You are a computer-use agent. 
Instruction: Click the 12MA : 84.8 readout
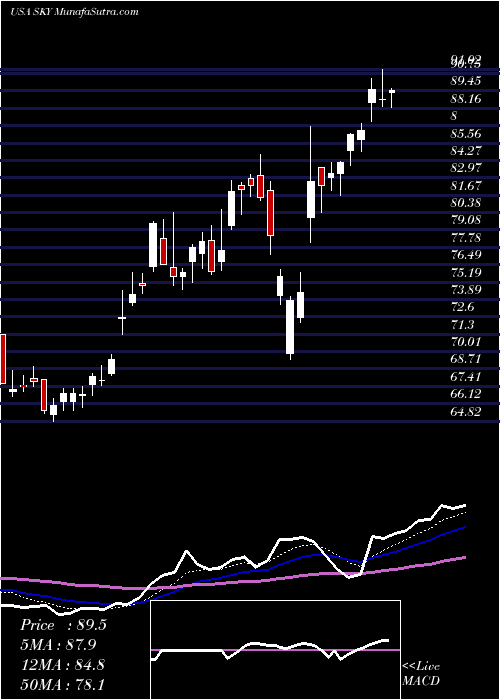point(62,664)
